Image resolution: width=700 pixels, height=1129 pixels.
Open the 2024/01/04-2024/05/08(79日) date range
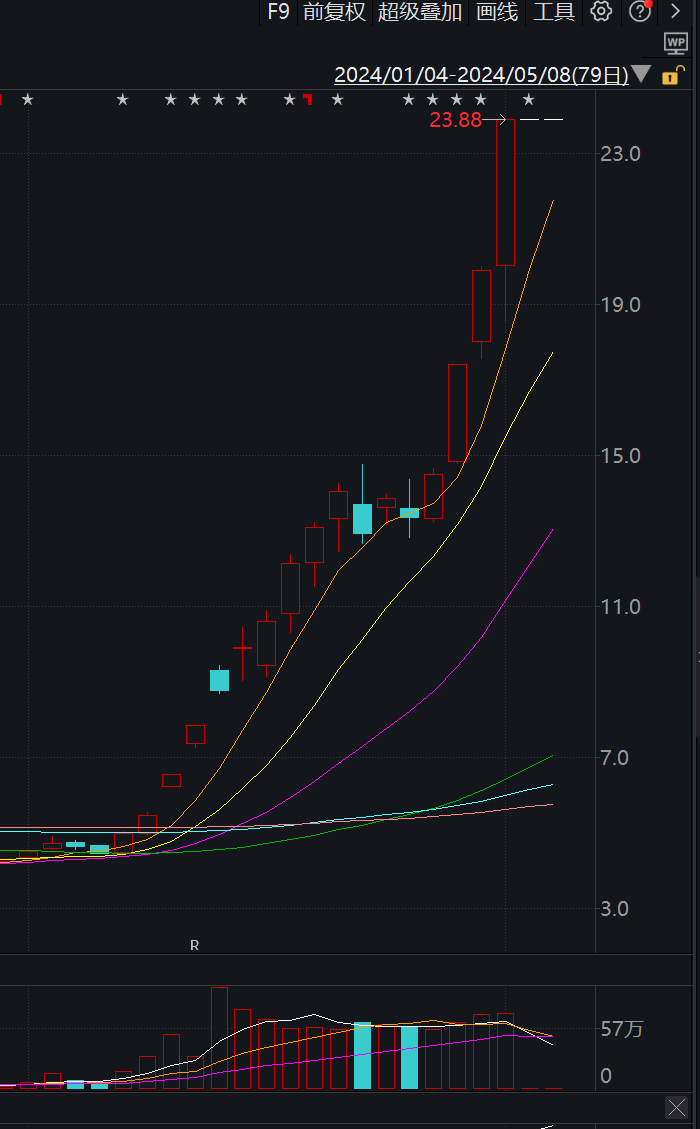coord(481,74)
